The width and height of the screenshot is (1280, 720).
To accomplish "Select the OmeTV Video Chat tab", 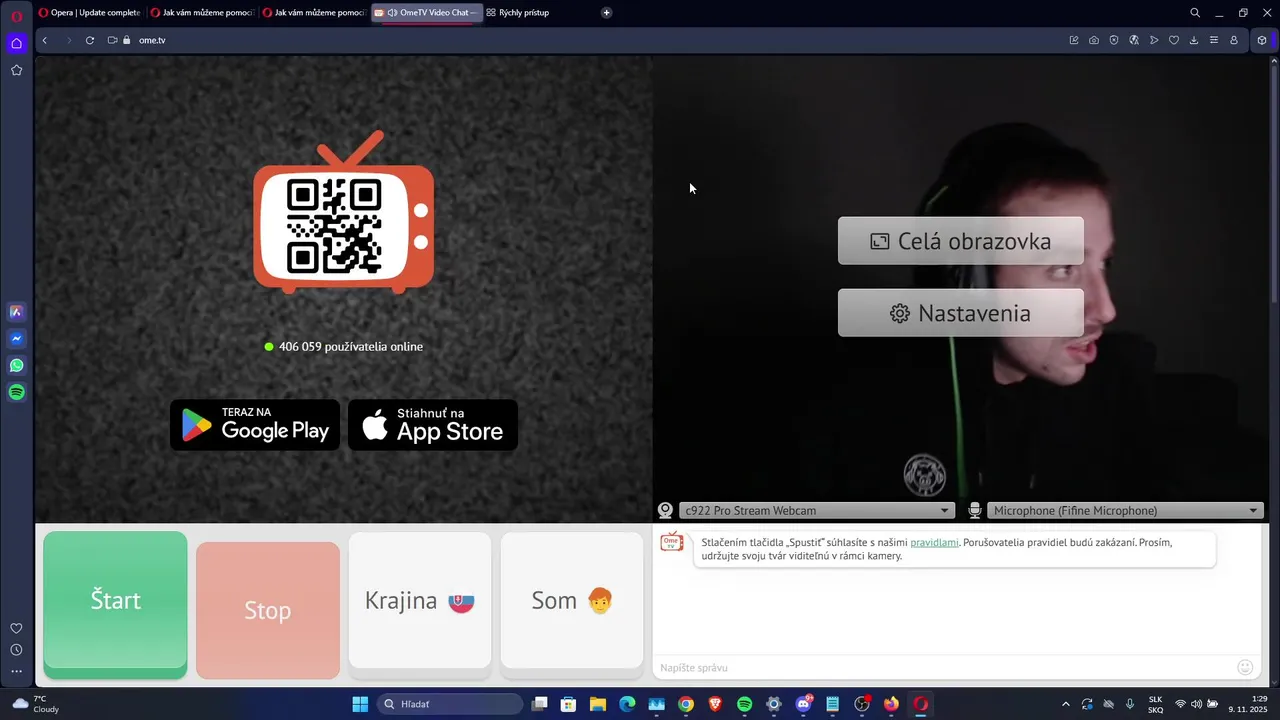I will coord(427,13).
